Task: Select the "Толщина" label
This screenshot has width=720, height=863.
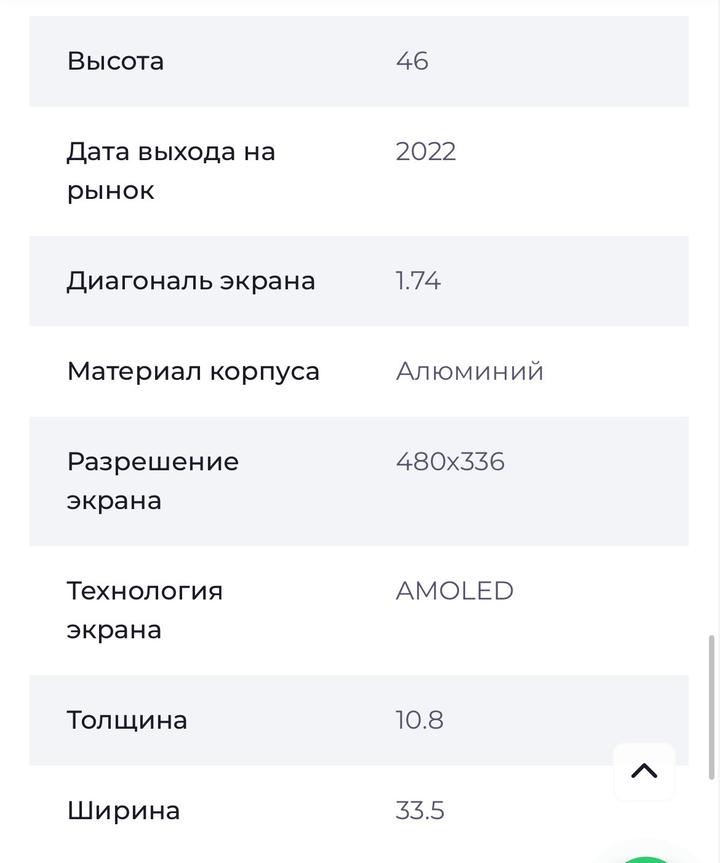Action: tap(127, 720)
